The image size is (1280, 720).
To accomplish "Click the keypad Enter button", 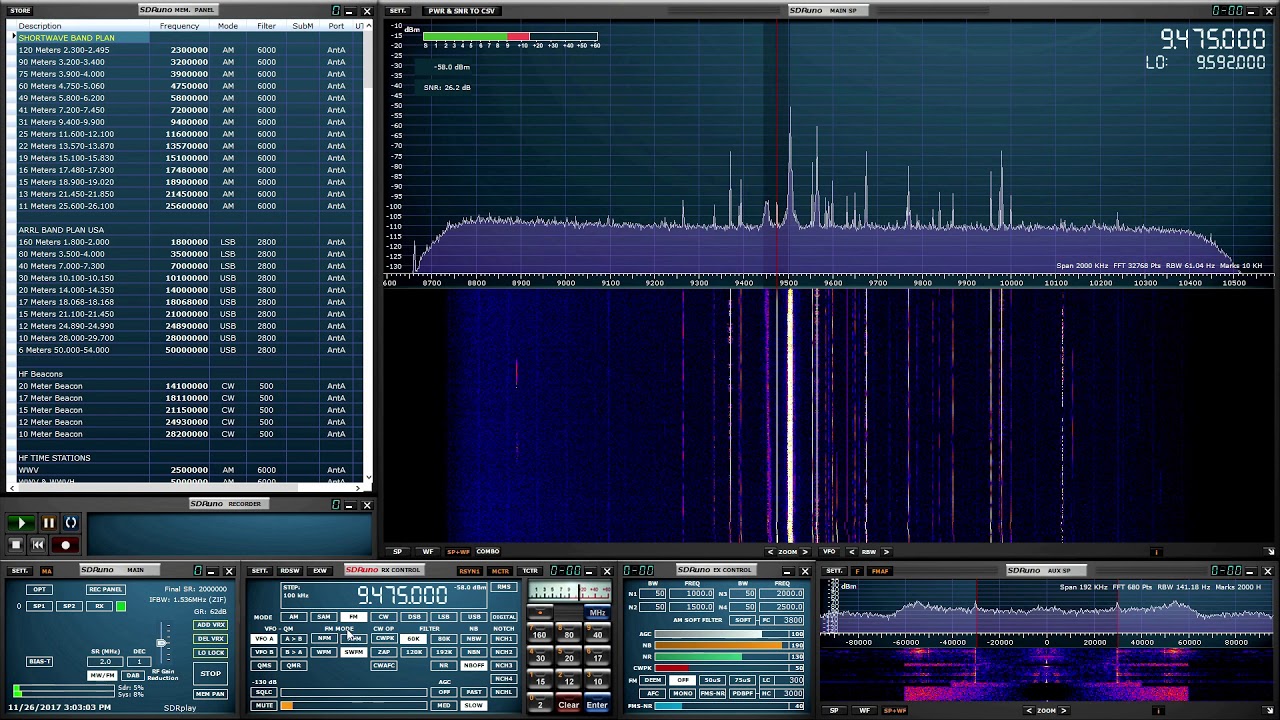I will (597, 705).
